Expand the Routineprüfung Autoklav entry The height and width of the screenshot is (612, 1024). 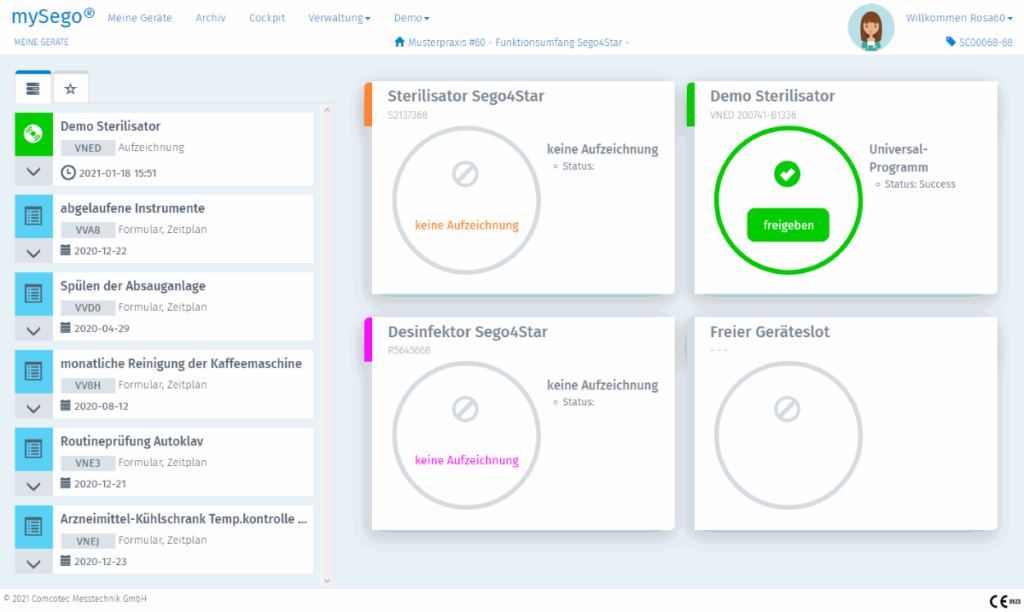point(33,486)
